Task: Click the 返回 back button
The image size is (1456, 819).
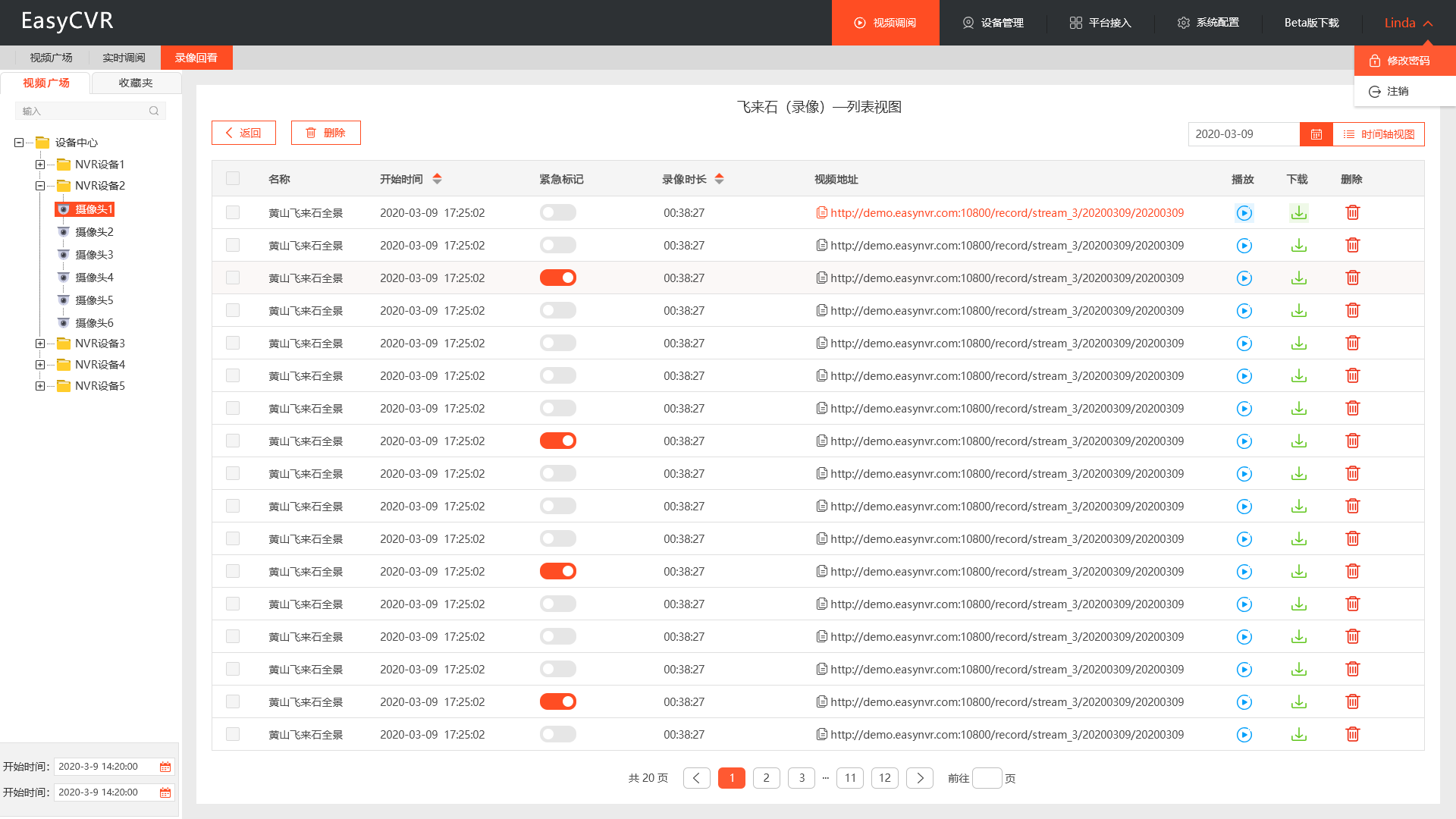Action: pos(243,133)
